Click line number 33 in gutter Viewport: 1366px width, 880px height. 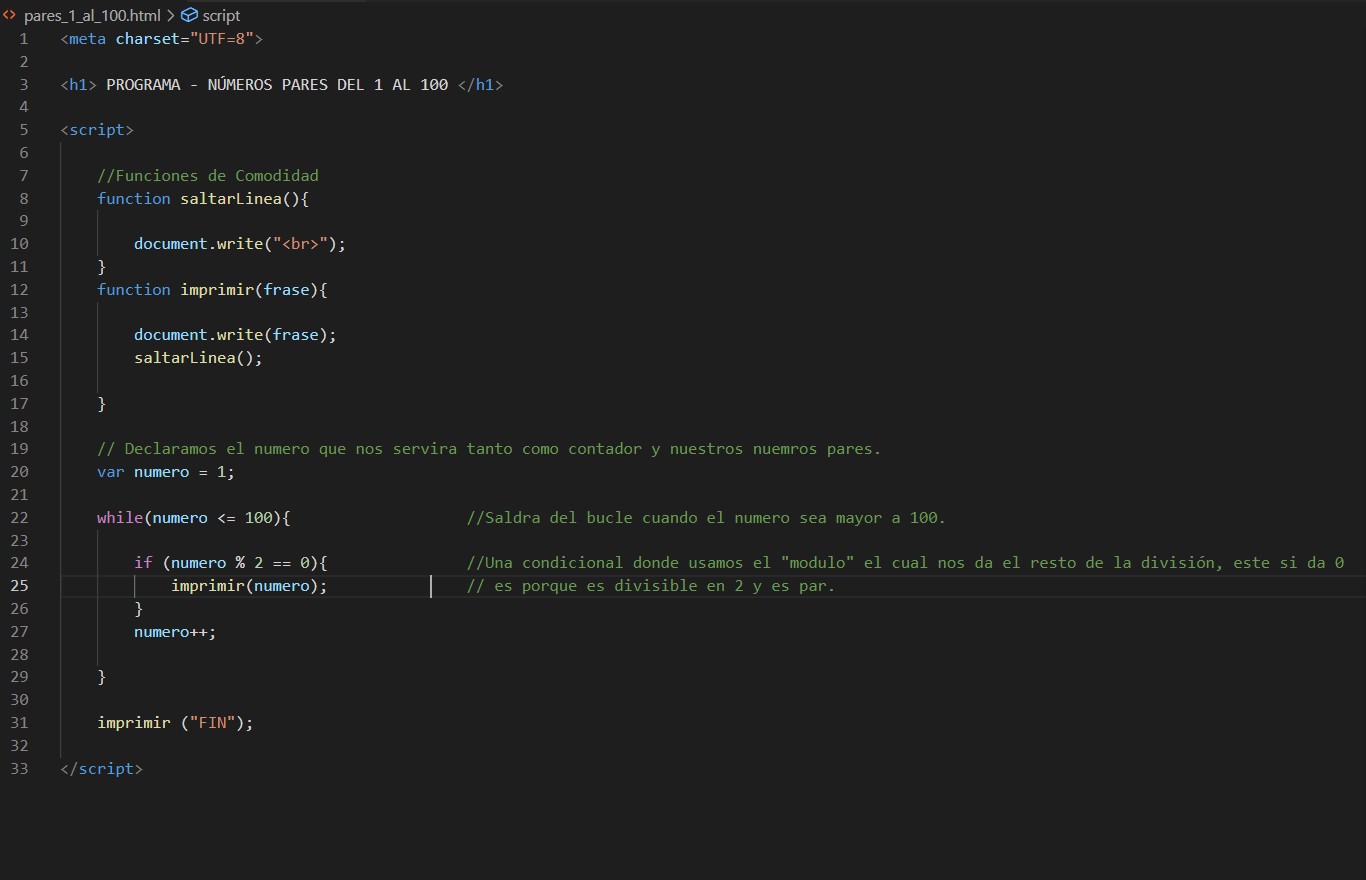coord(19,768)
